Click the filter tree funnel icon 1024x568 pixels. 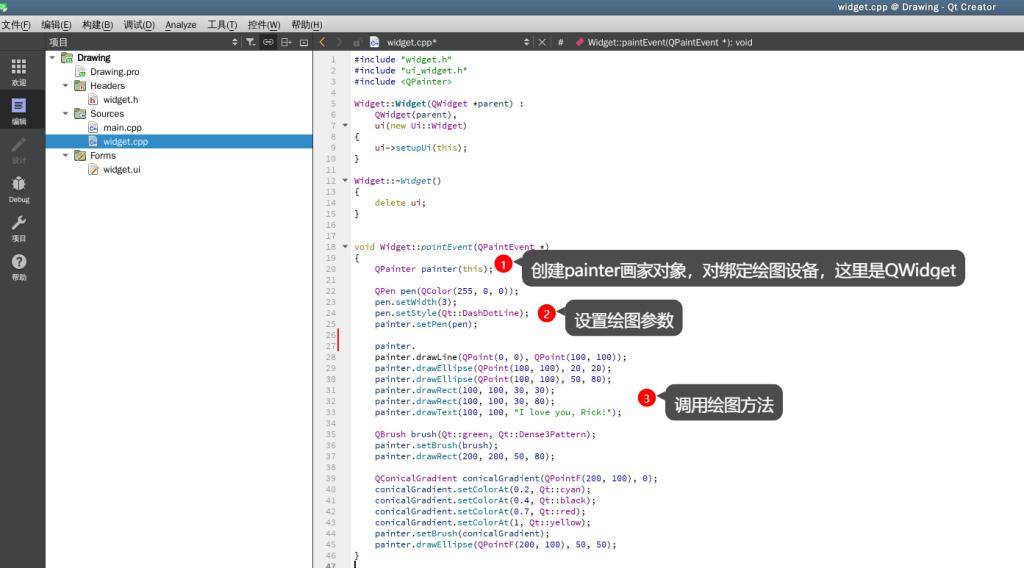point(251,42)
